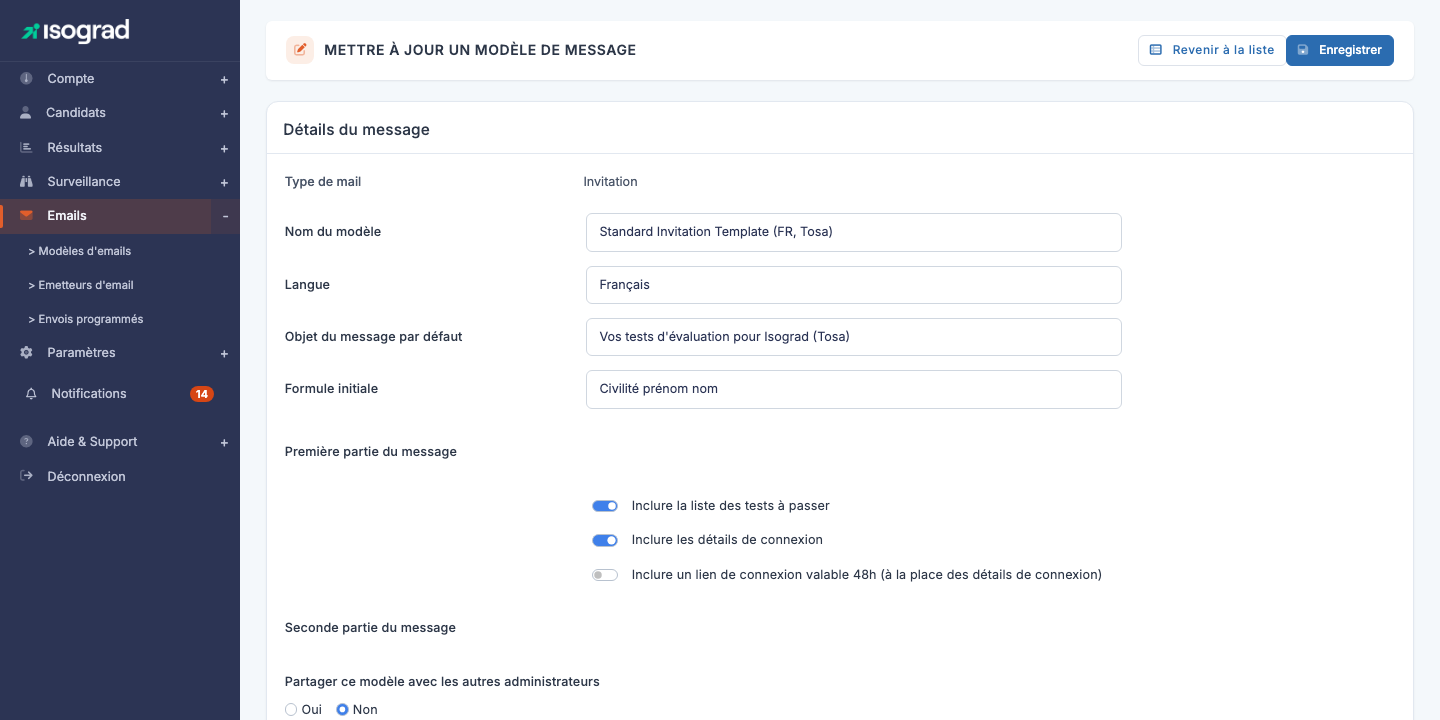Open the Candidats menu label
The image size is (1440, 720).
pos(76,113)
